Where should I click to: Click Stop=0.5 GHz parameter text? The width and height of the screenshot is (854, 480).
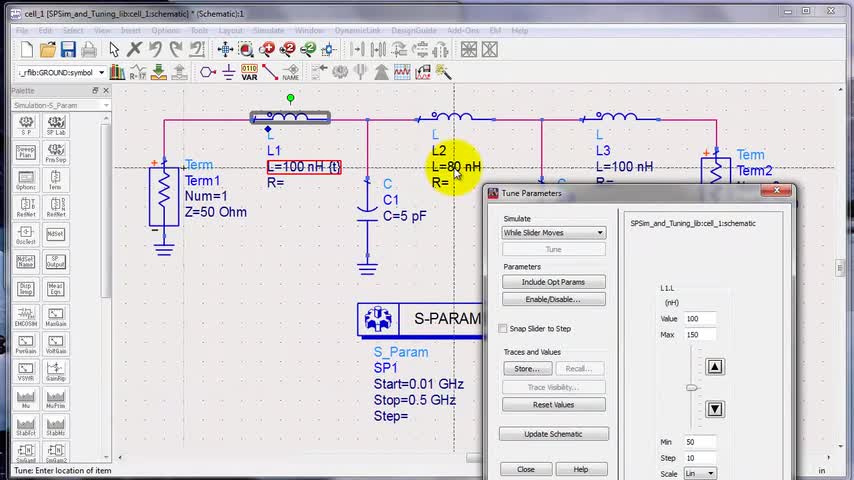[x=414, y=400]
